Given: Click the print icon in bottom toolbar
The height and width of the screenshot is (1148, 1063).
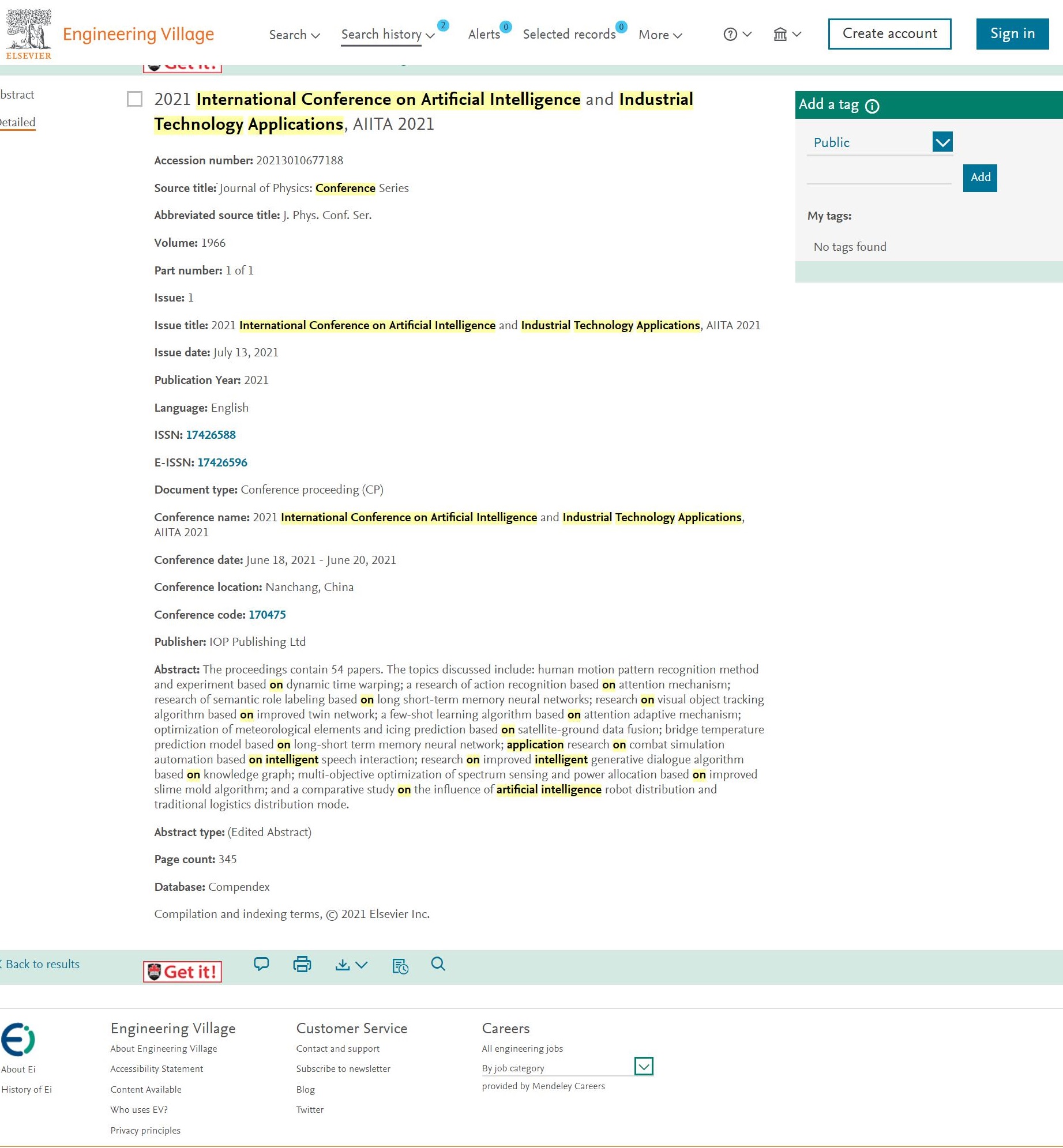Looking at the screenshot, I should pyautogui.click(x=302, y=964).
